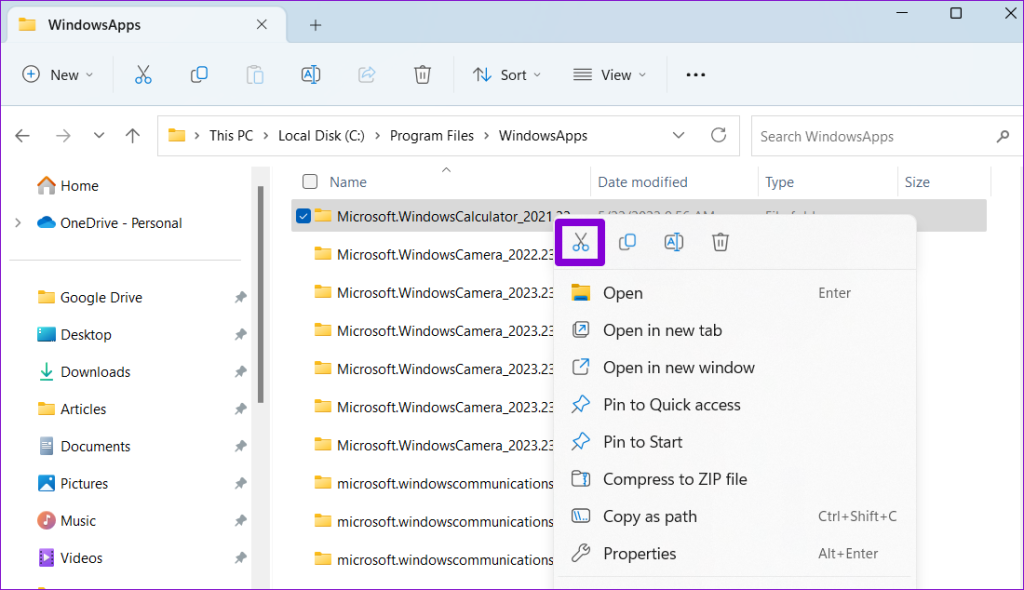This screenshot has height=590, width=1024.
Task: Open Desktop in quick access
Action: (74, 335)
